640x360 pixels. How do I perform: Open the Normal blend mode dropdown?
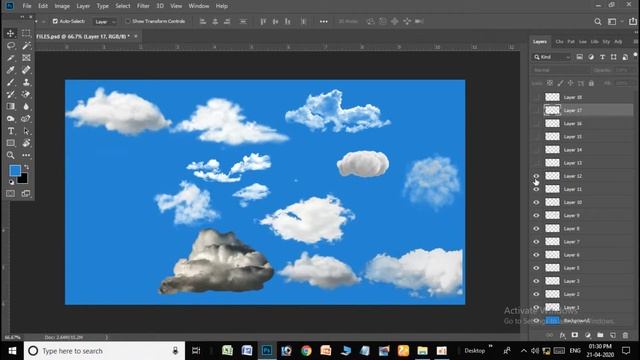click(560, 70)
